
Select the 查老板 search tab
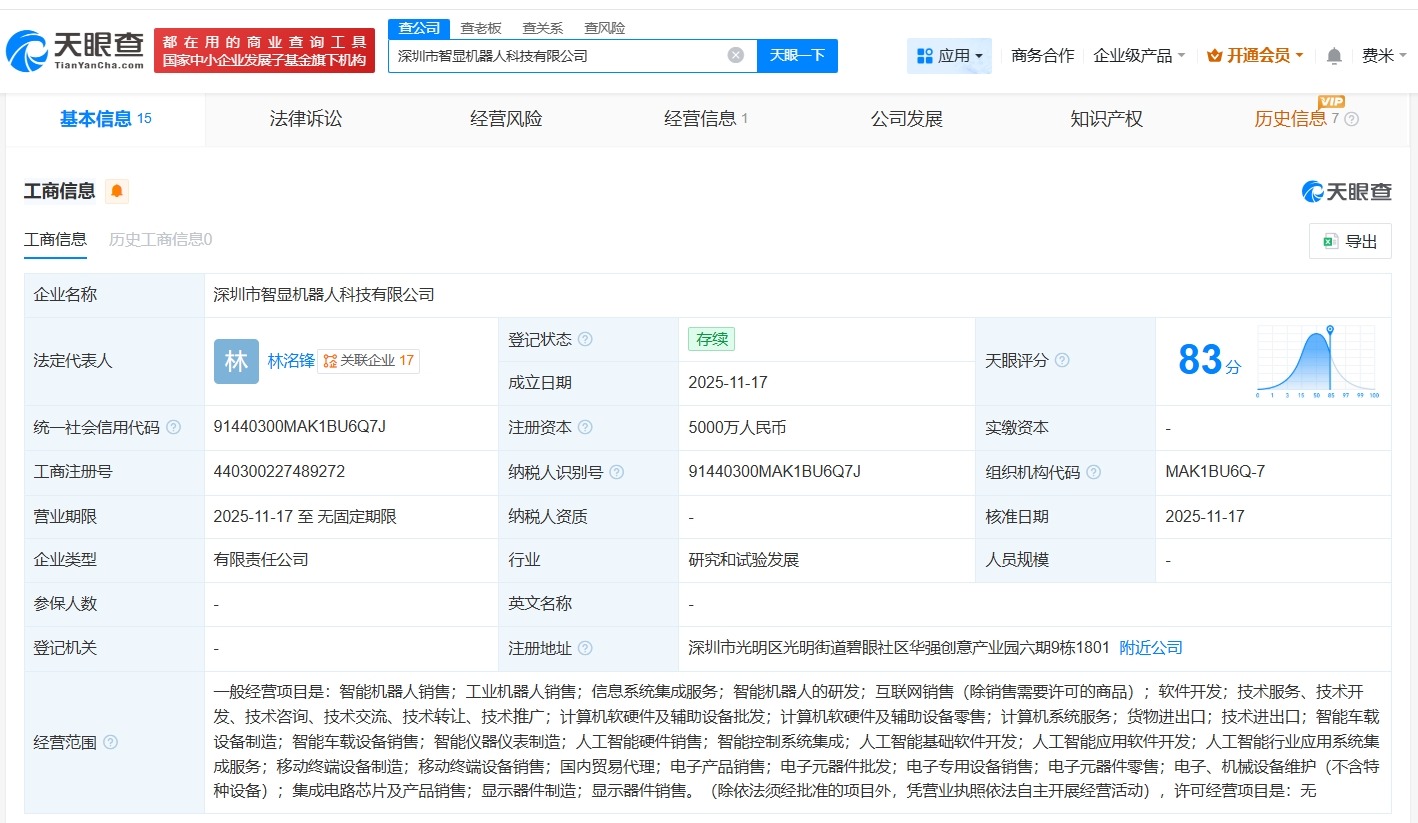[x=482, y=28]
